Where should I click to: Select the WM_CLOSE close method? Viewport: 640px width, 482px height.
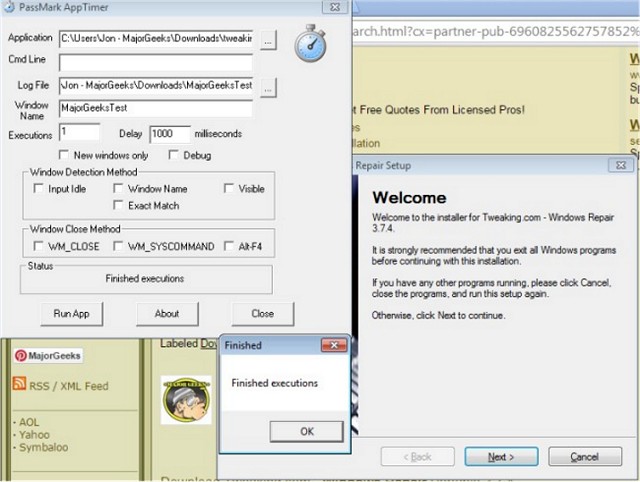38,246
